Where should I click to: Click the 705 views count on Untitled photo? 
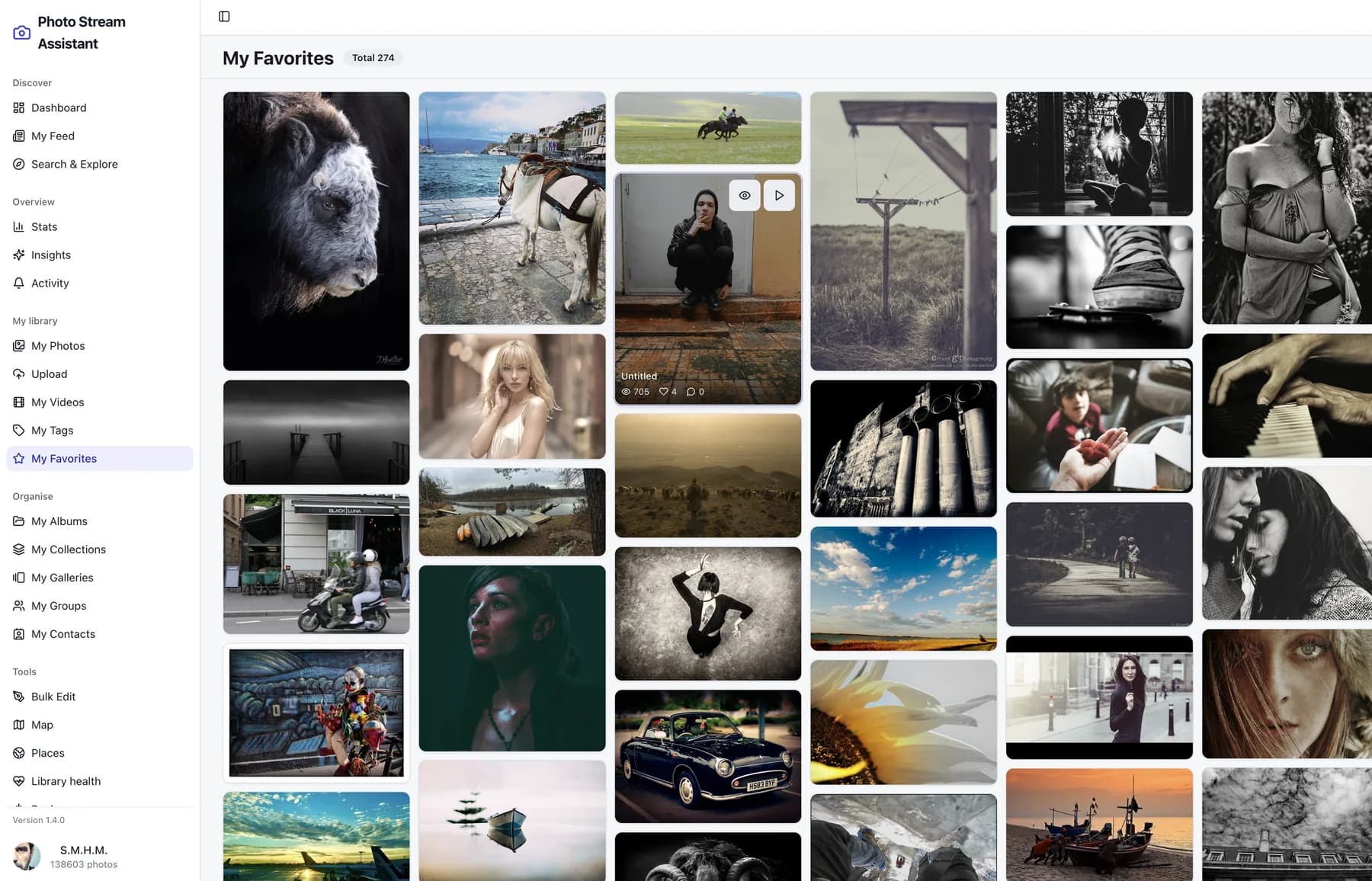[x=635, y=392]
